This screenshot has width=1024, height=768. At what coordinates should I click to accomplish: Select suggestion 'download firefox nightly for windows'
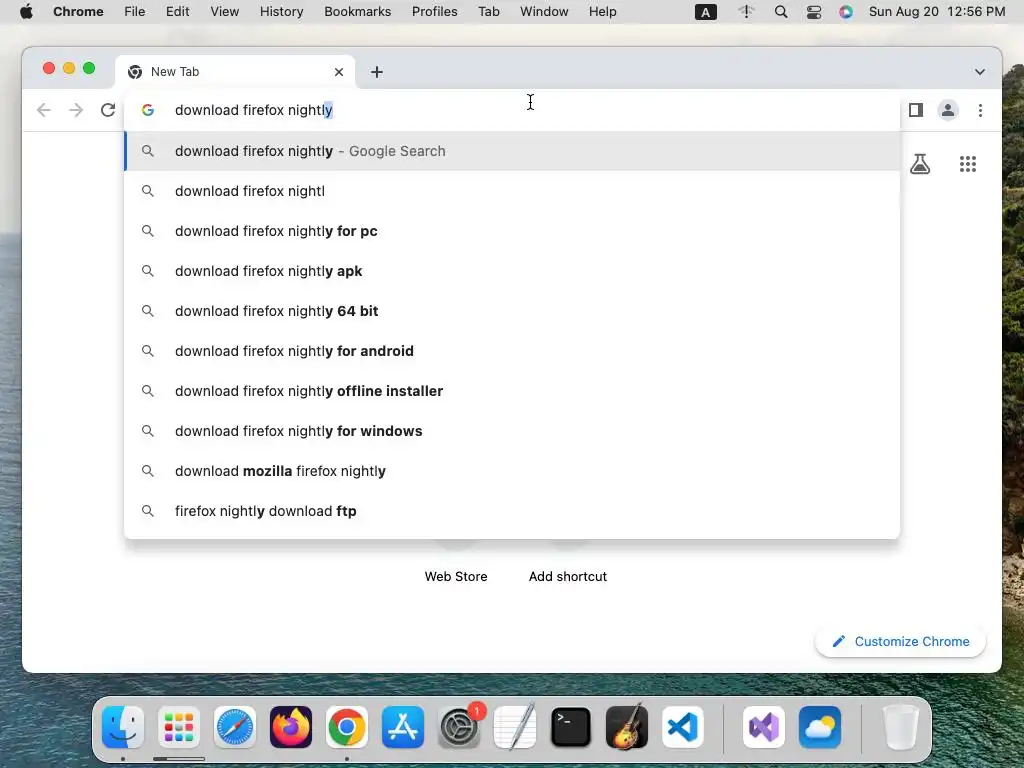coord(512,431)
